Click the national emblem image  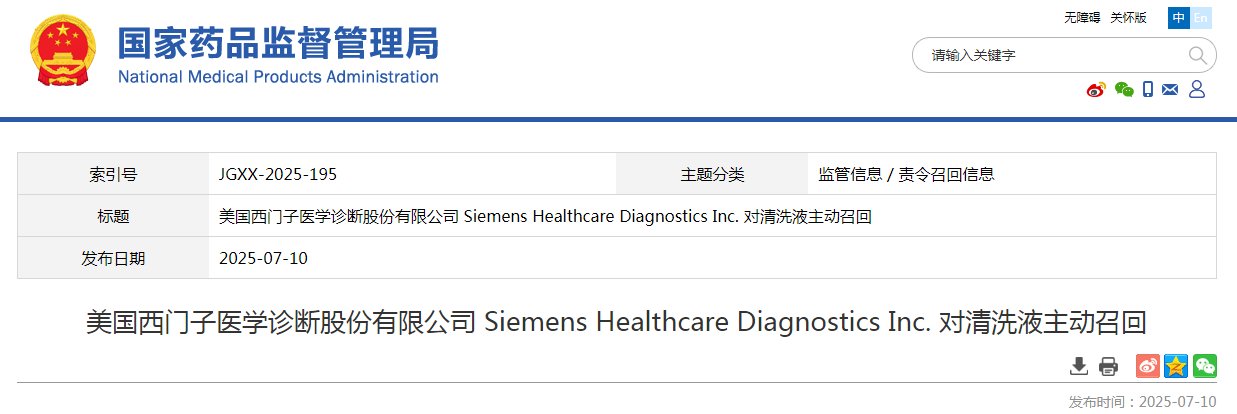pyautogui.click(x=63, y=54)
